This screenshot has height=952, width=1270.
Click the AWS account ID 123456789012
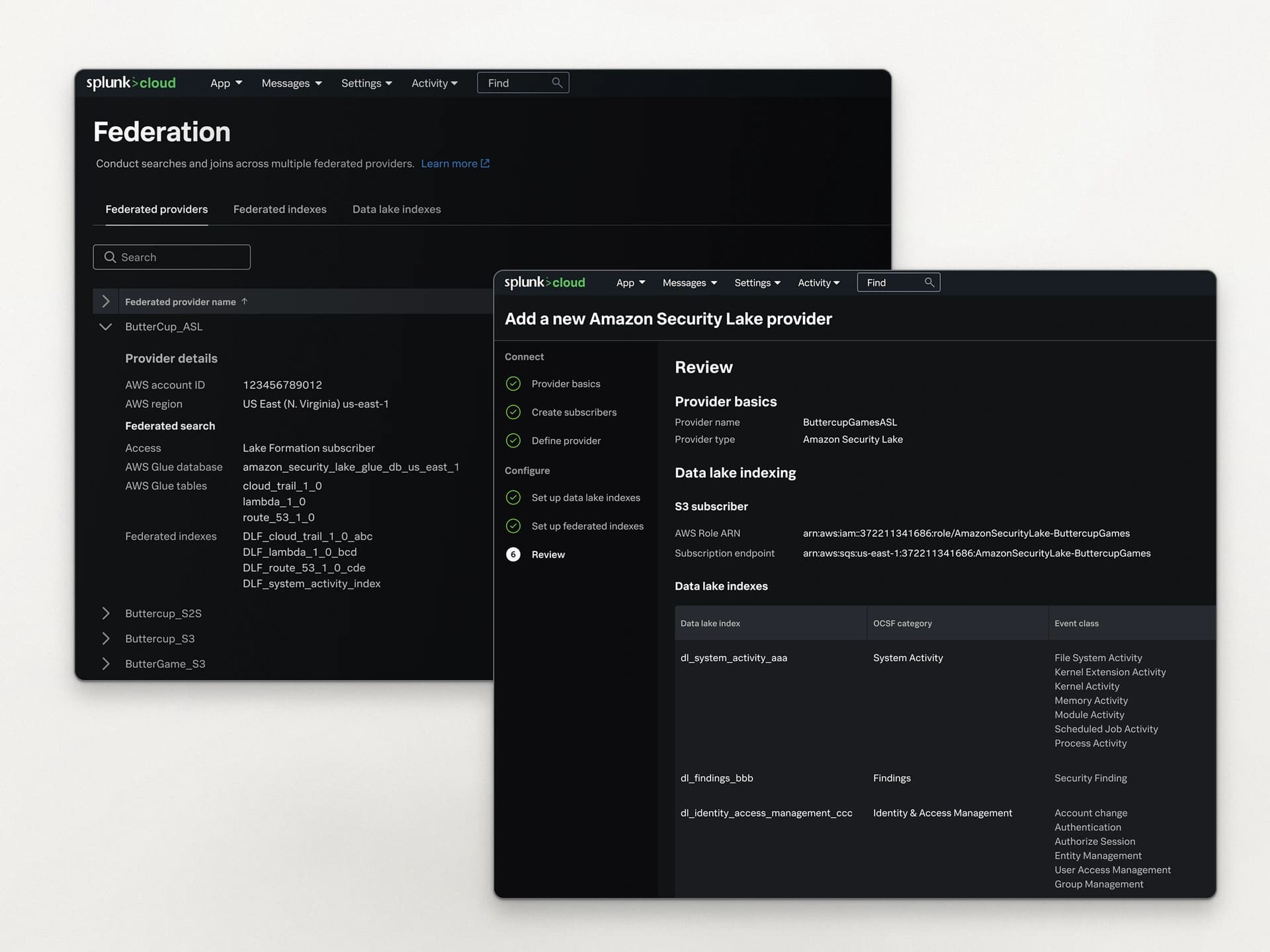(282, 385)
